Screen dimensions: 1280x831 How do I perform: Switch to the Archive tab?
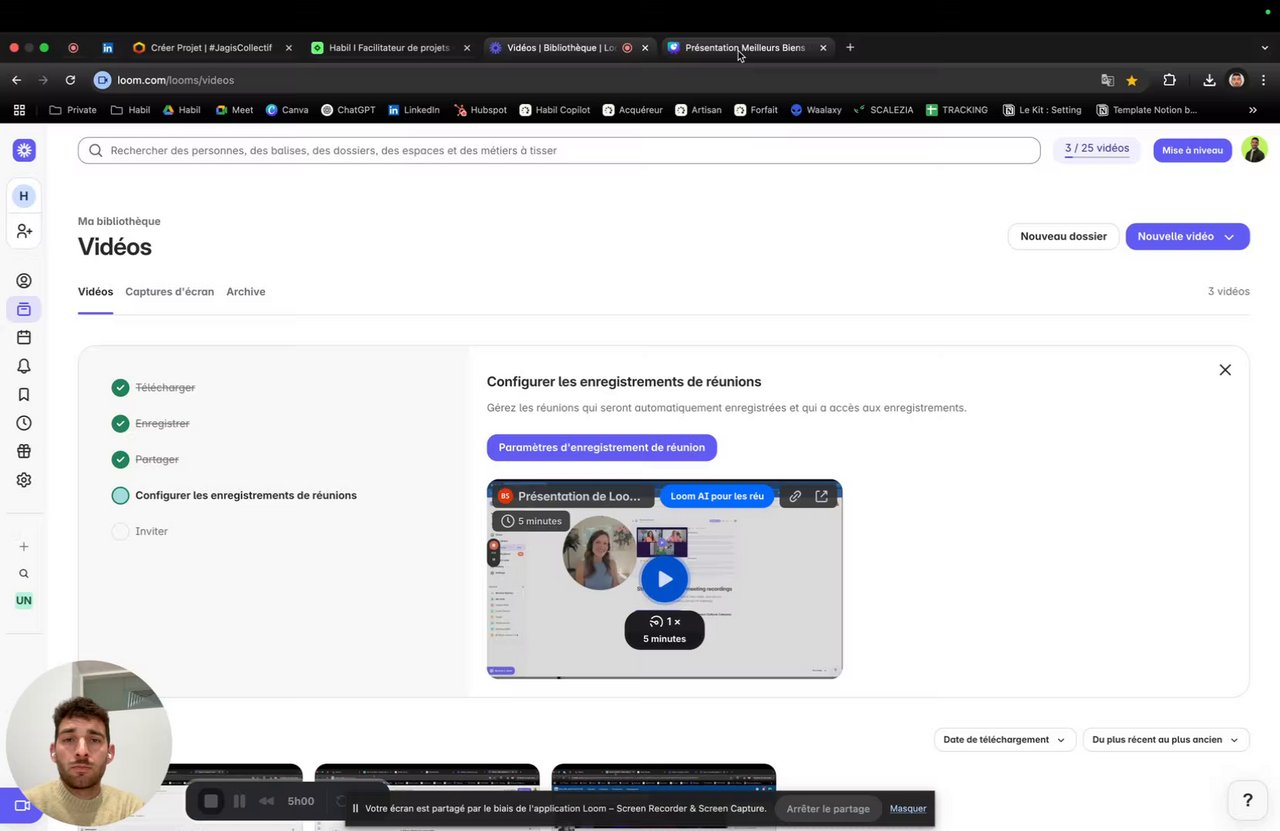point(245,292)
